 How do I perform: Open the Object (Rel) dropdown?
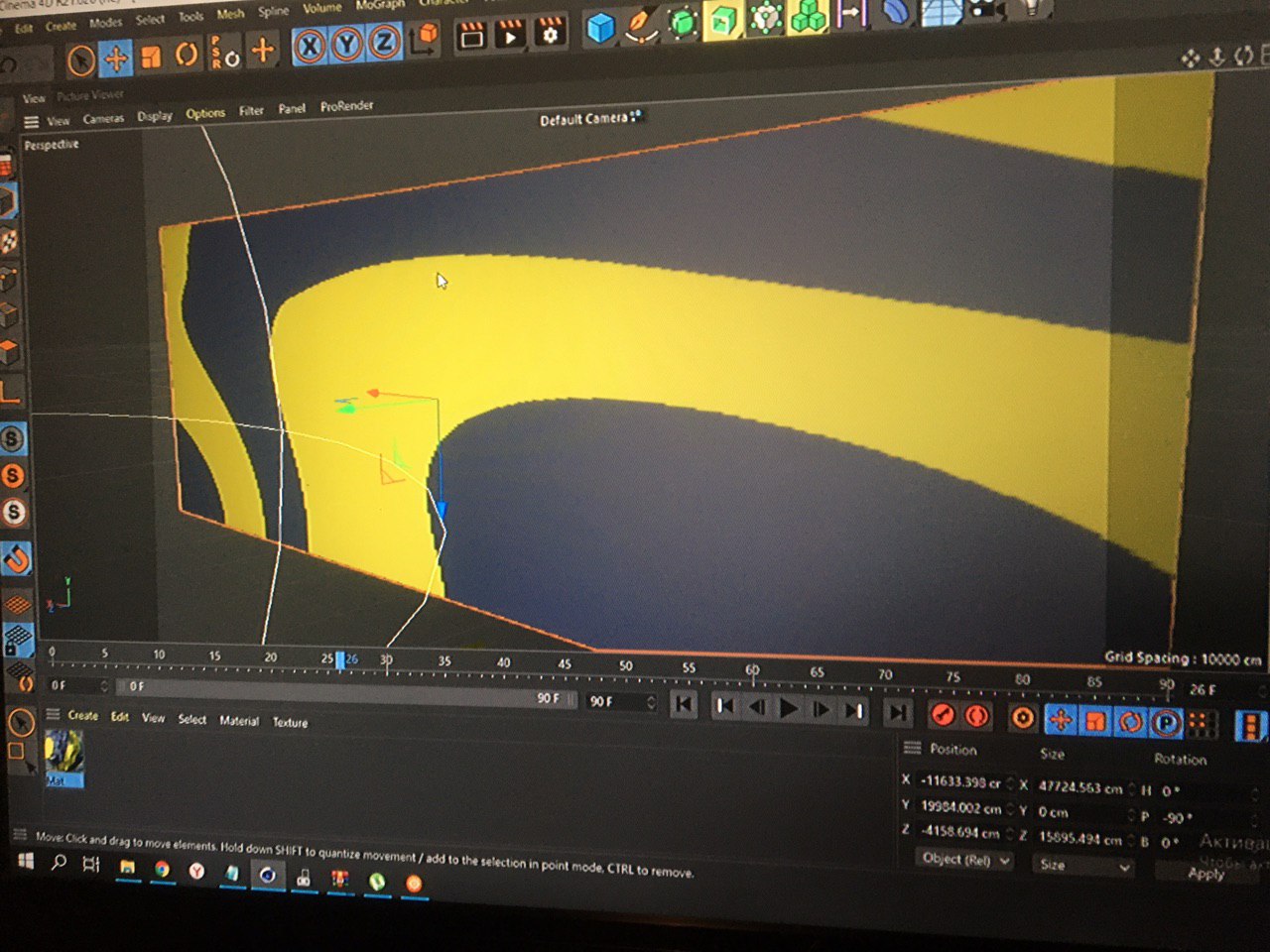(964, 860)
